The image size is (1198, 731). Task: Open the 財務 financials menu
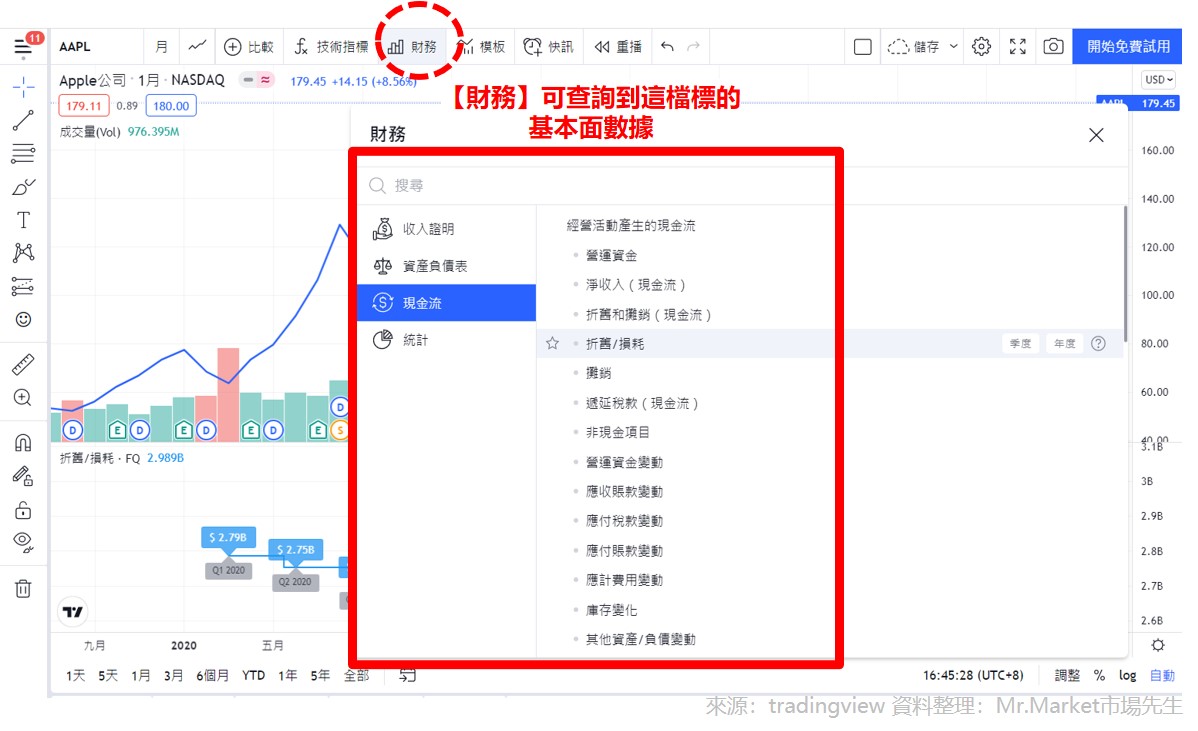click(413, 47)
